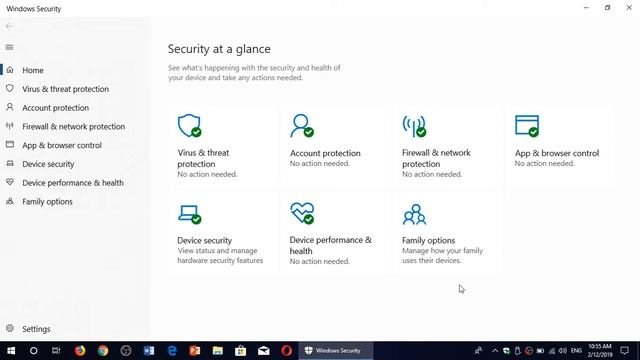Open Cortana search circle on taskbar

(x=33, y=351)
